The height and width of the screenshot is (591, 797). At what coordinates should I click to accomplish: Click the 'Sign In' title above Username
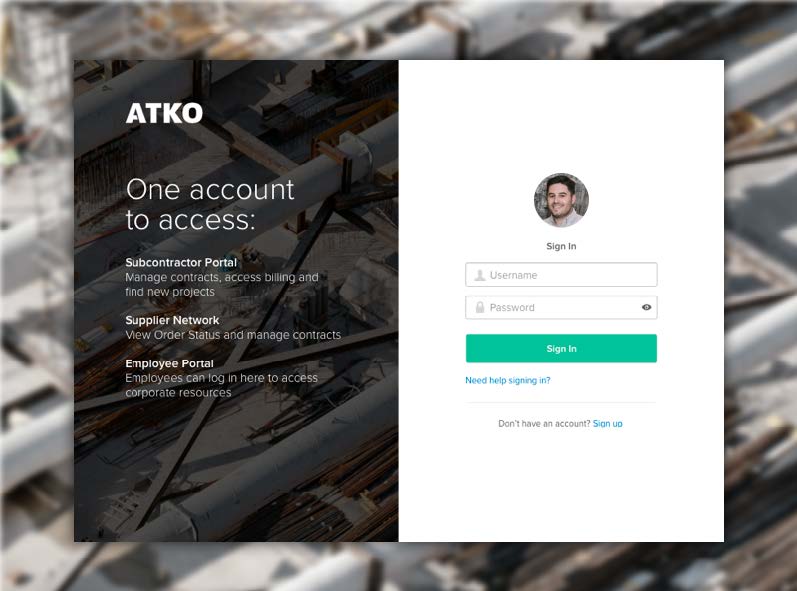561,246
